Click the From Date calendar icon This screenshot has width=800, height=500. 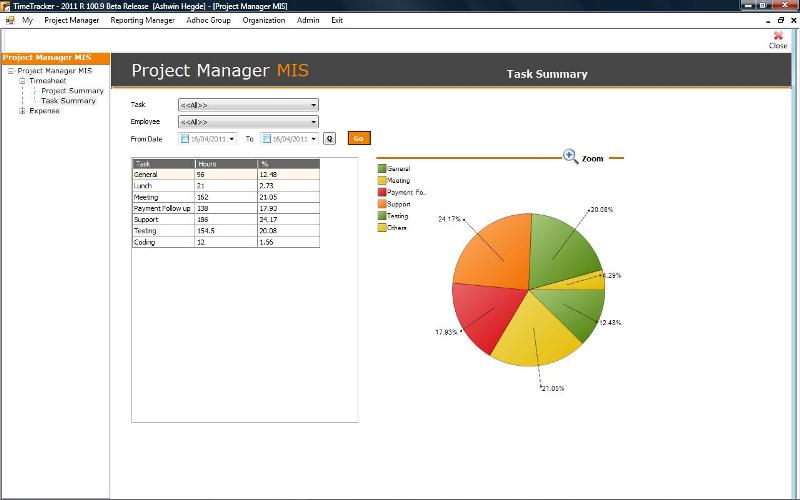tap(186, 139)
